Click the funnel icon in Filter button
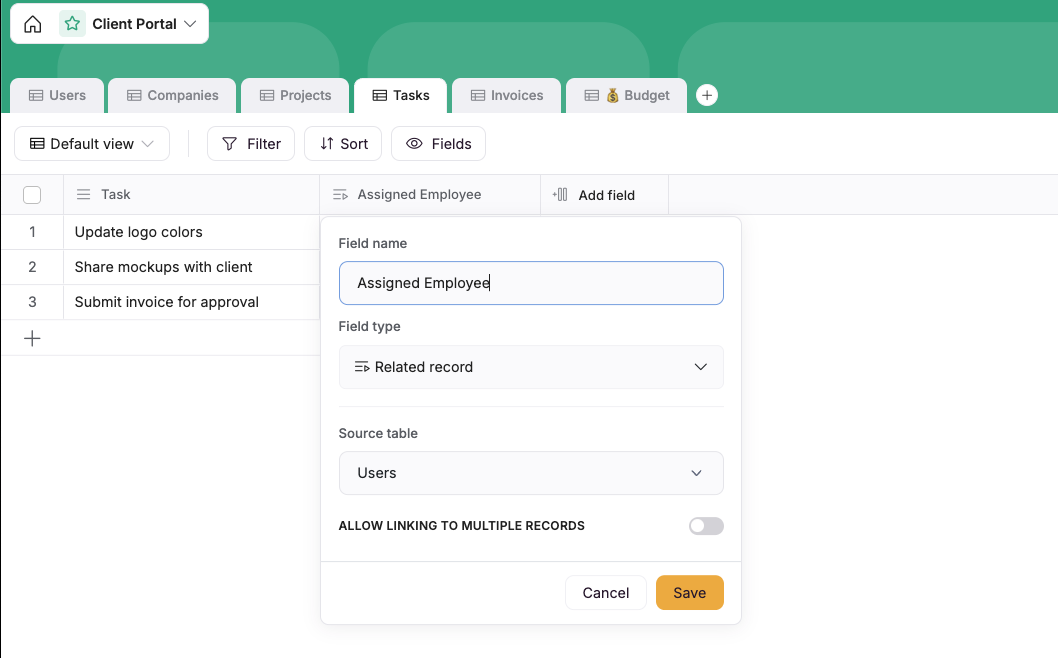 coord(229,144)
